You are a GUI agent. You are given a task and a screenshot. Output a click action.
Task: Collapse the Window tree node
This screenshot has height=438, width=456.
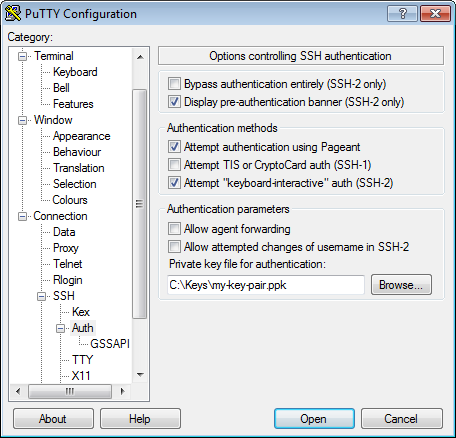[22, 120]
